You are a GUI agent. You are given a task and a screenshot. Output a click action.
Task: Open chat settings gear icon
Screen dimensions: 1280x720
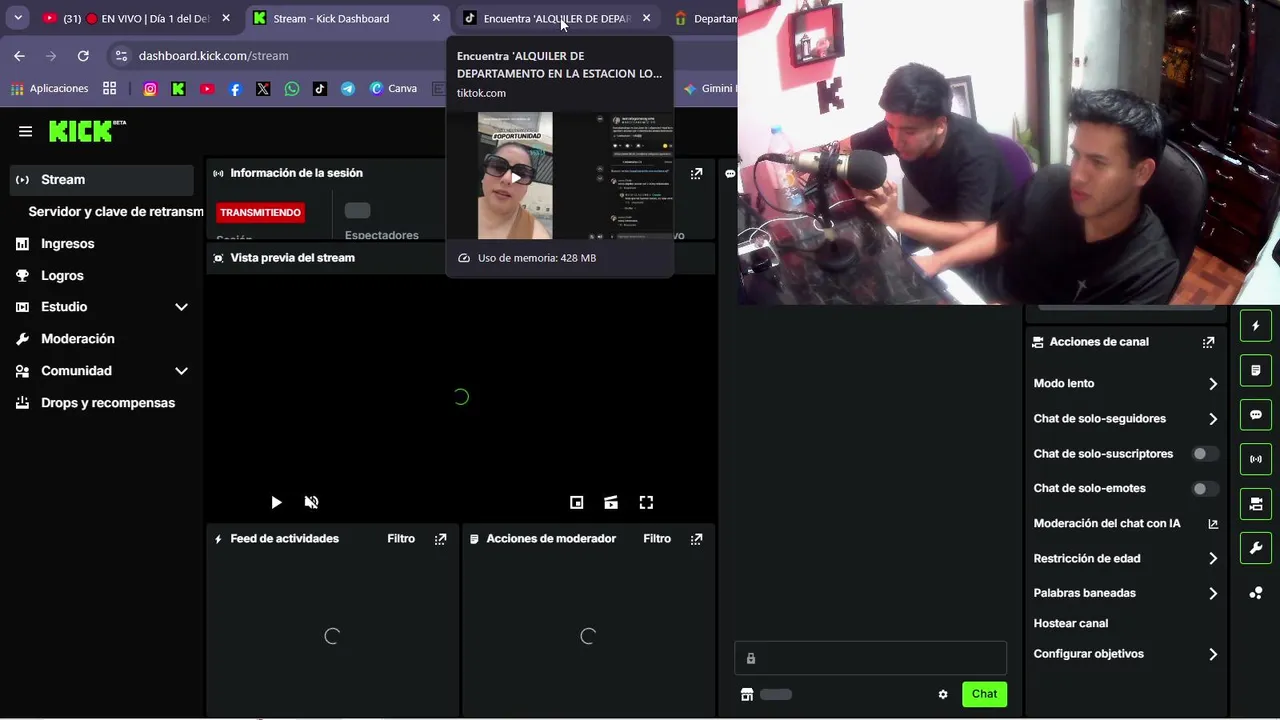tap(943, 694)
